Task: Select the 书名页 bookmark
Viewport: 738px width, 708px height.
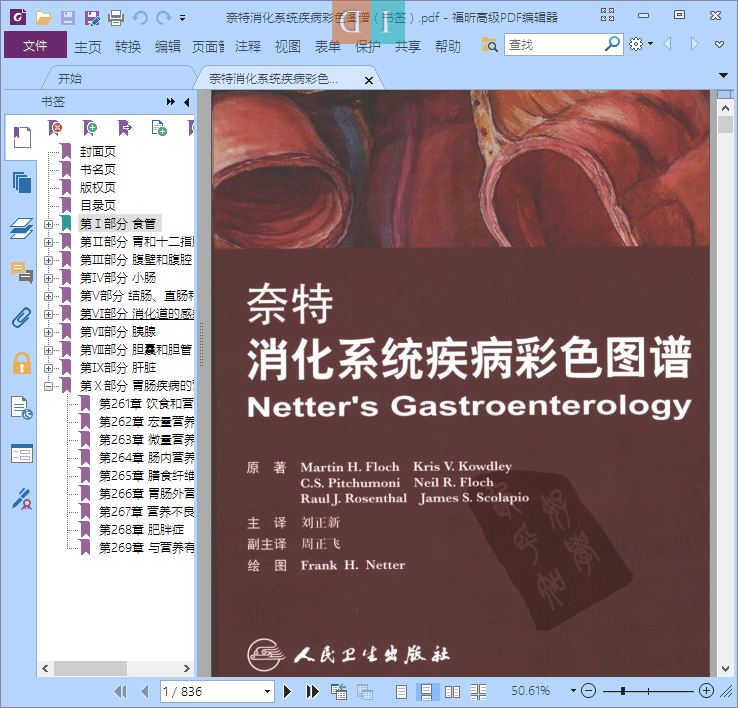Action: tap(97, 169)
